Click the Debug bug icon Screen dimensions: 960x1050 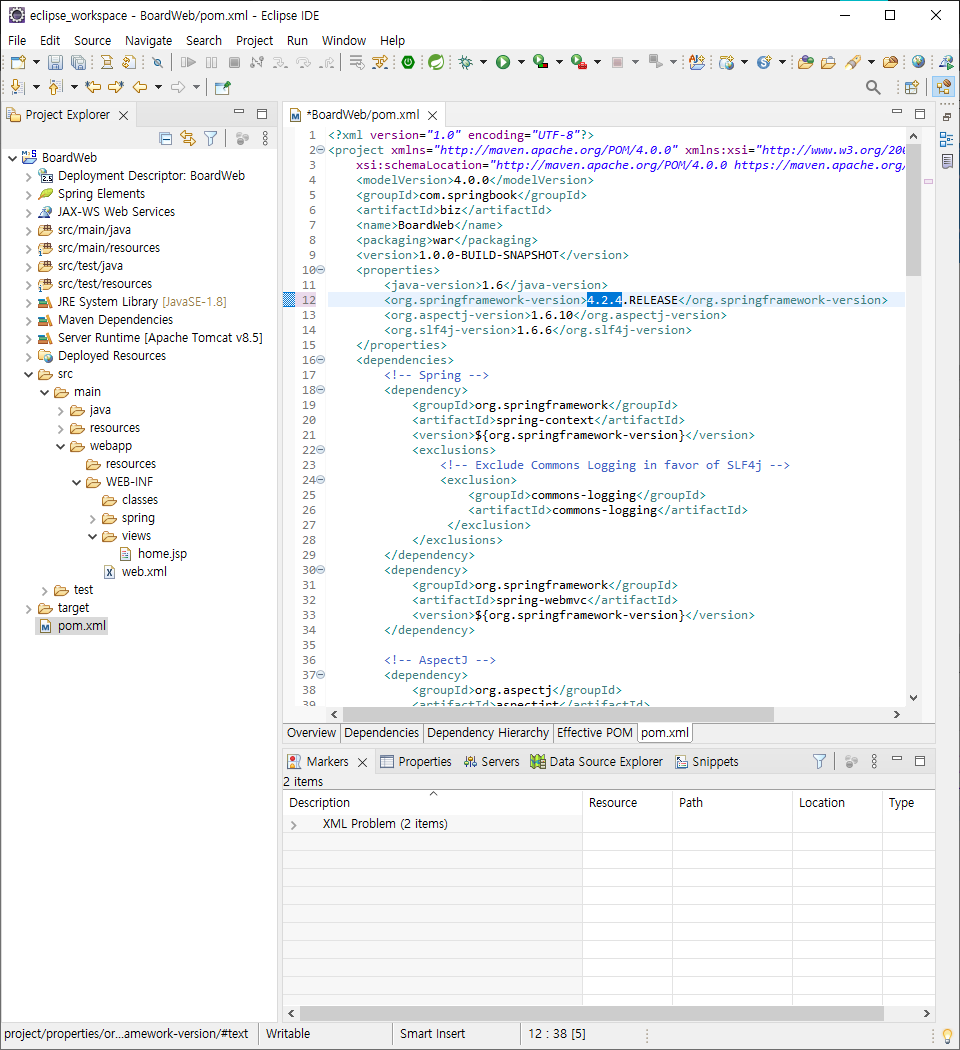tap(465, 62)
